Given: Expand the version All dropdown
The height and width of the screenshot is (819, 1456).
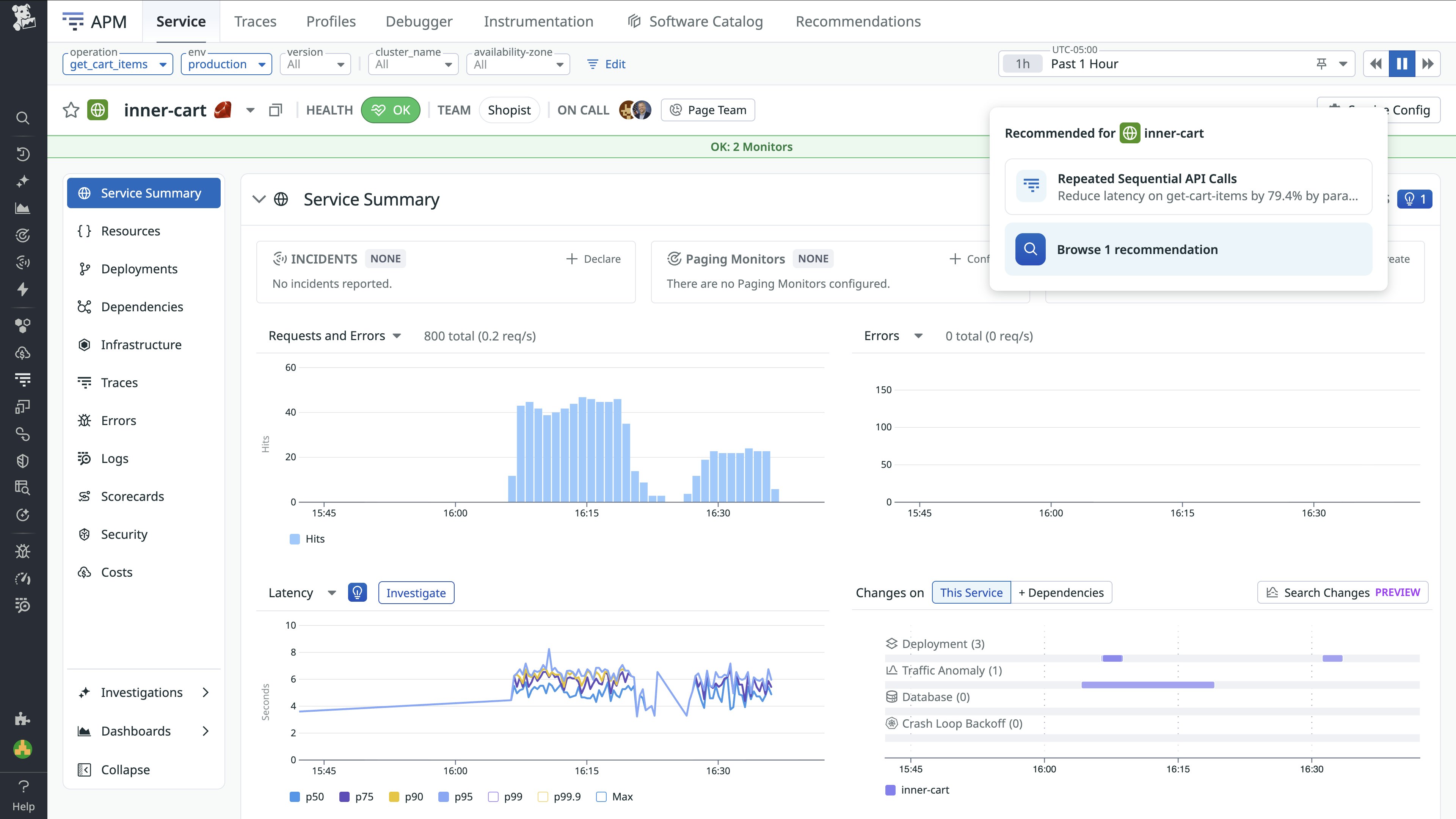Looking at the screenshot, I should pyautogui.click(x=315, y=63).
